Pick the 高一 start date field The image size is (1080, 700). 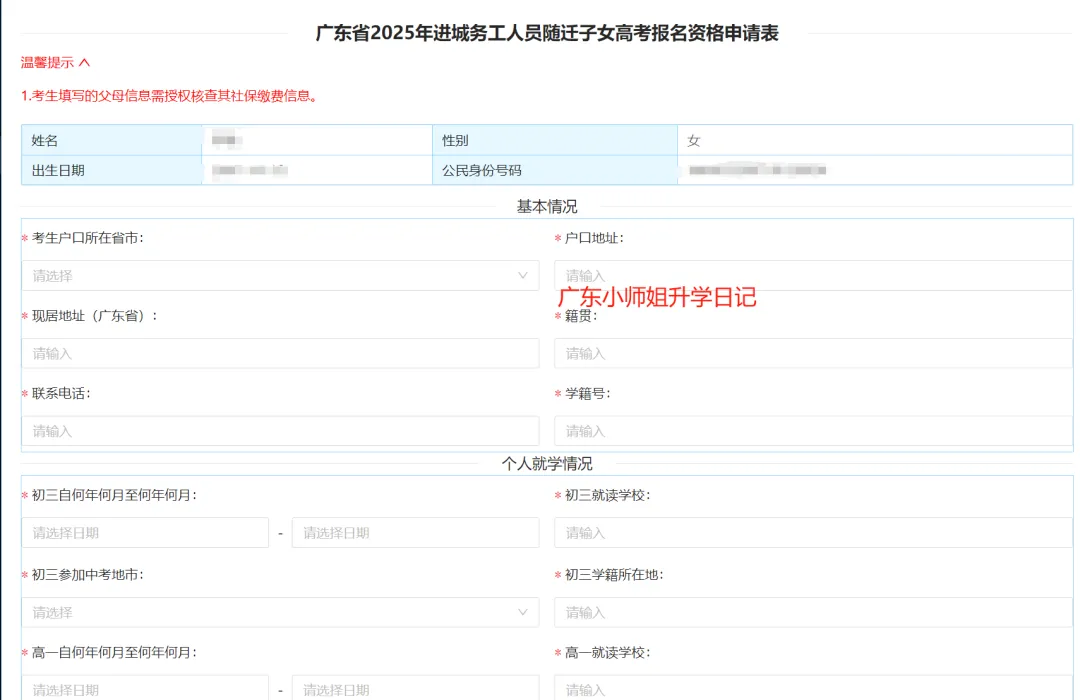tap(145, 688)
